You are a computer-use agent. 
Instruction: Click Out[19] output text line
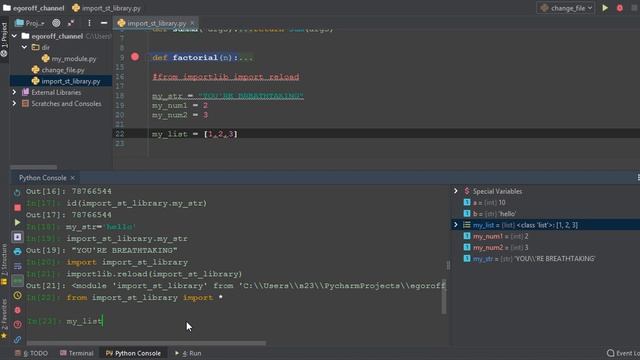pyautogui.click(x=102, y=250)
